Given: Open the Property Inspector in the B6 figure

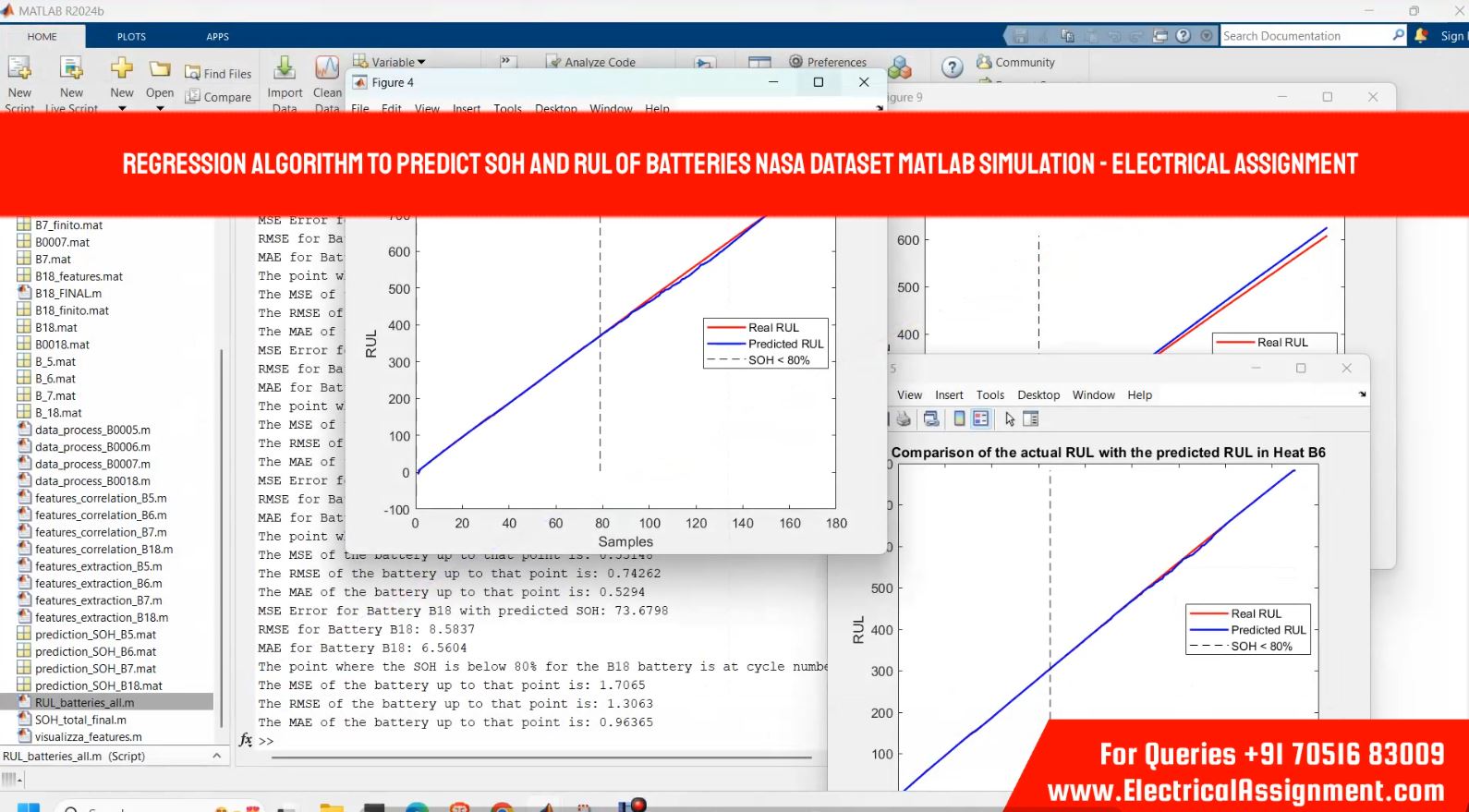Looking at the screenshot, I should click(x=1031, y=418).
